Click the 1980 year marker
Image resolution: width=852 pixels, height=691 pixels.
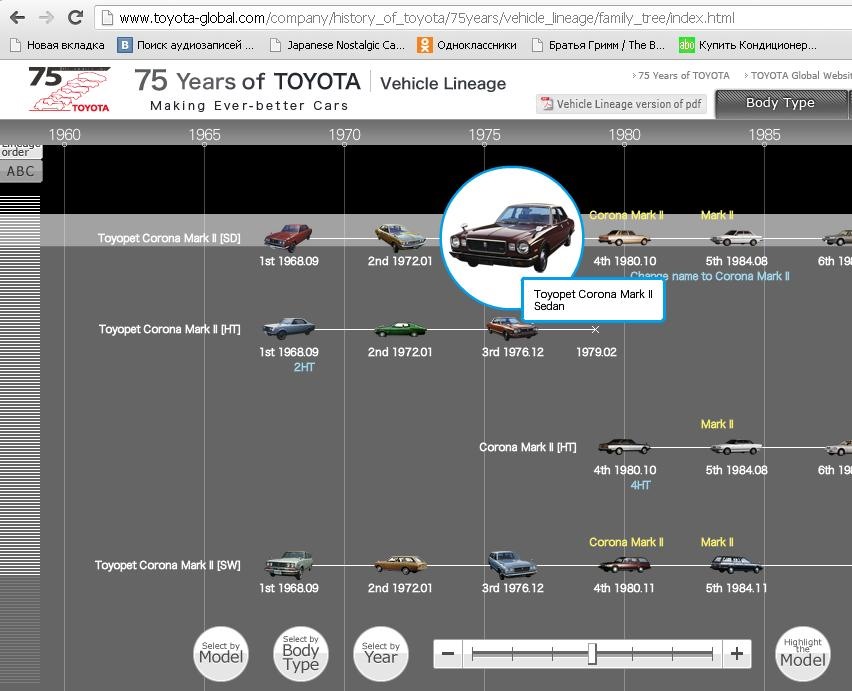click(x=624, y=135)
